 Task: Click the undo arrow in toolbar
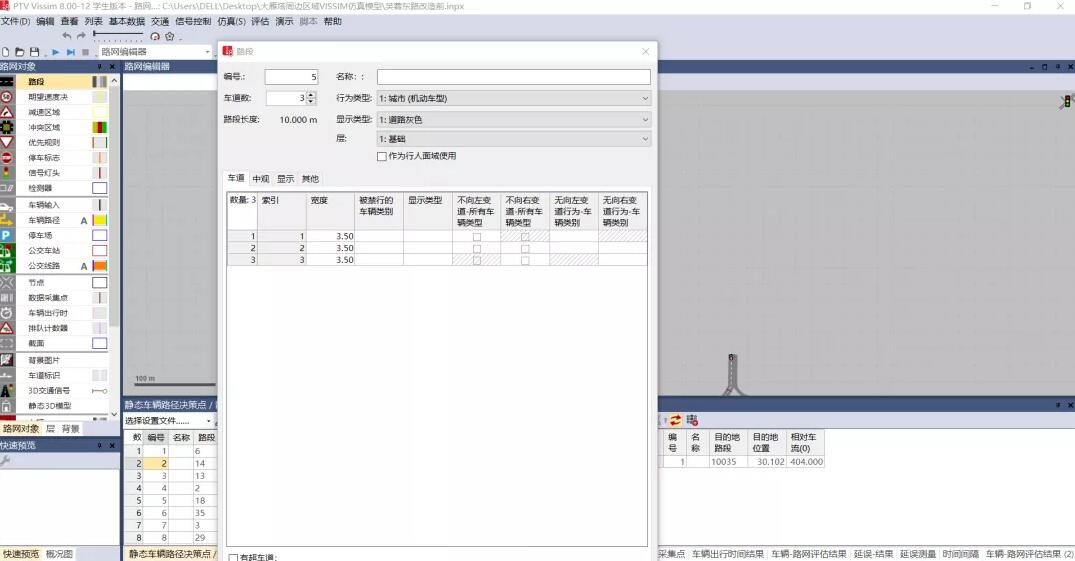[67, 36]
